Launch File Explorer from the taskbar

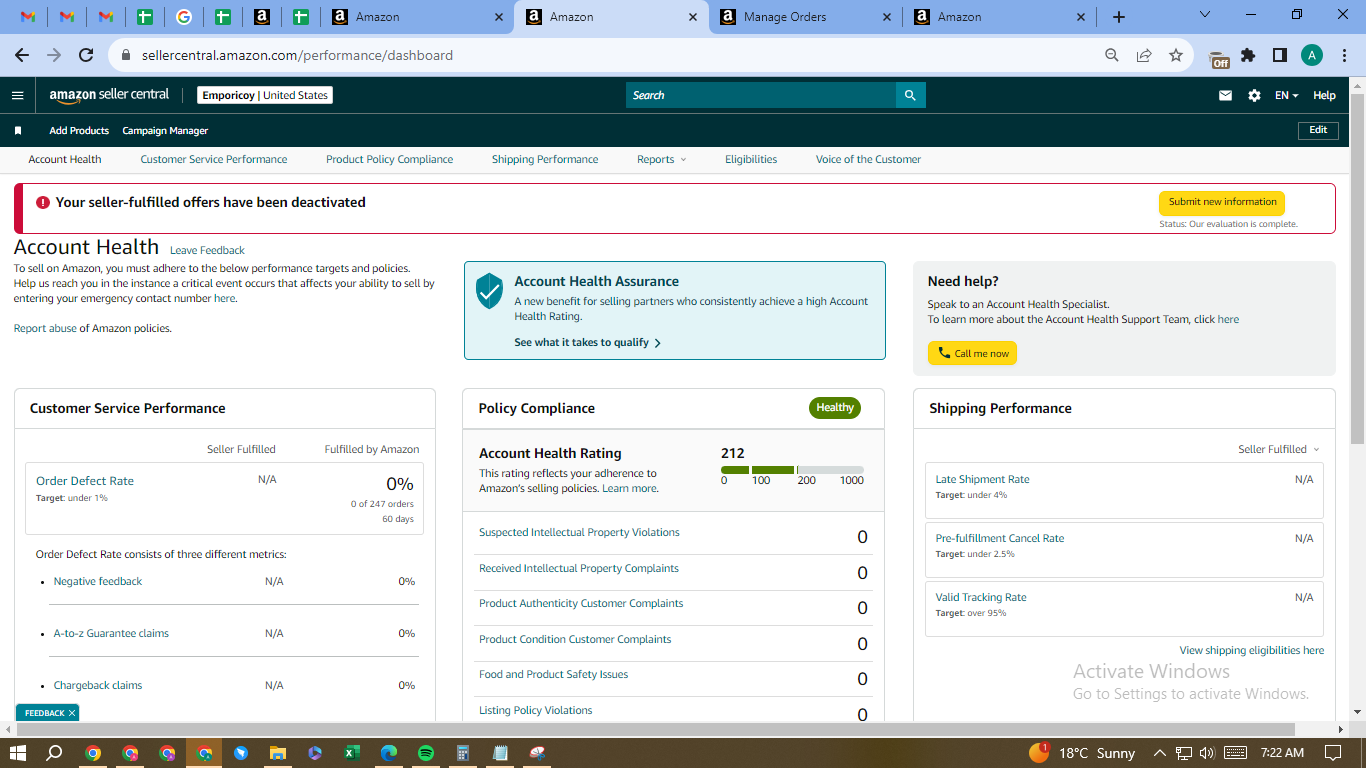(x=278, y=752)
